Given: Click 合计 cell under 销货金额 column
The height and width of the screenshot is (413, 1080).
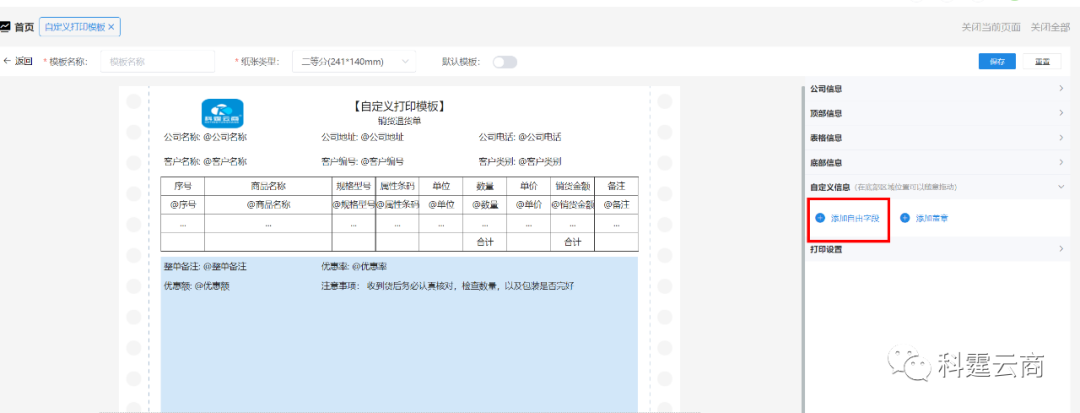Looking at the screenshot, I should [x=572, y=242].
